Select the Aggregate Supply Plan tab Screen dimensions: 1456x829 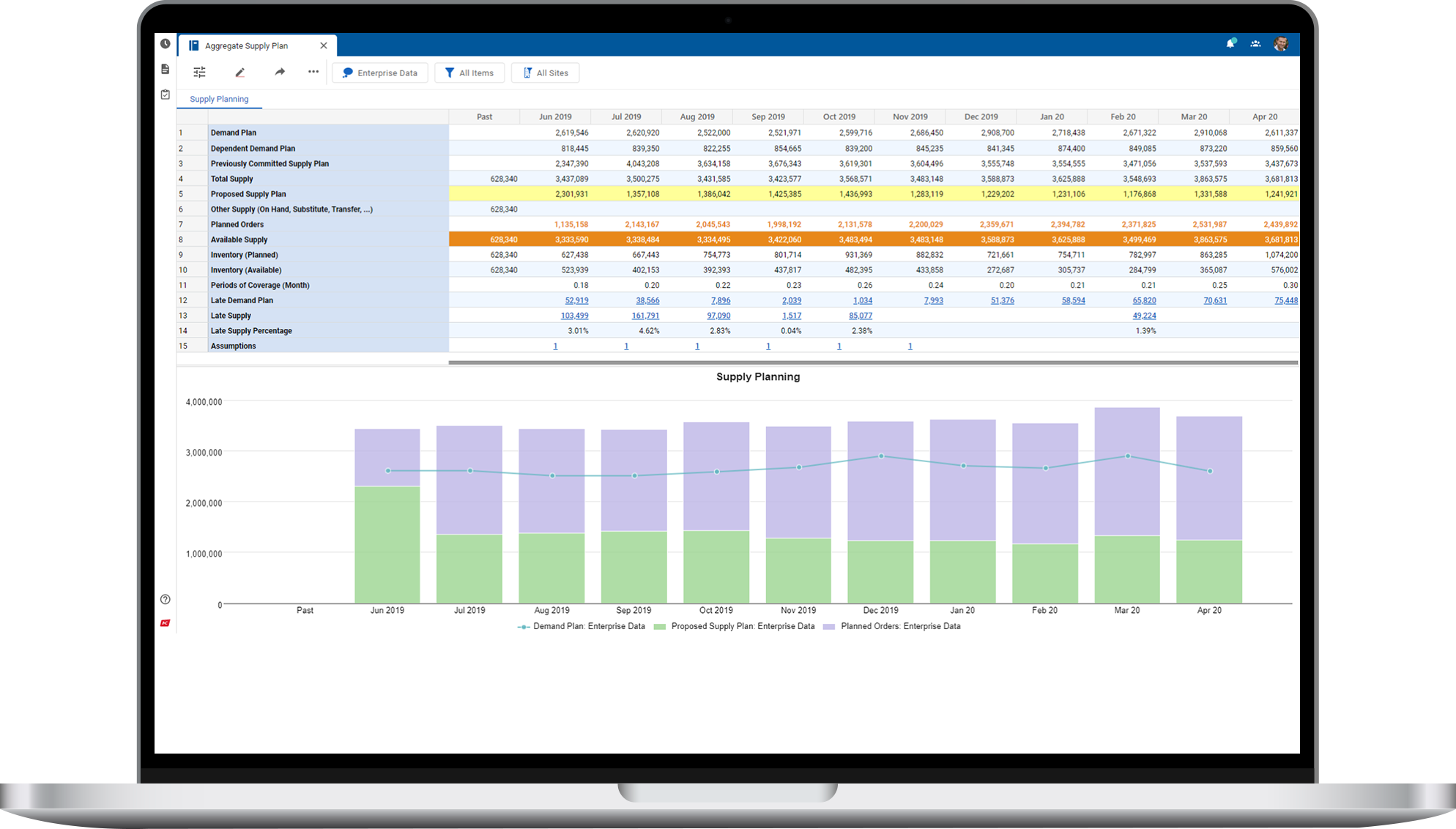click(x=246, y=45)
